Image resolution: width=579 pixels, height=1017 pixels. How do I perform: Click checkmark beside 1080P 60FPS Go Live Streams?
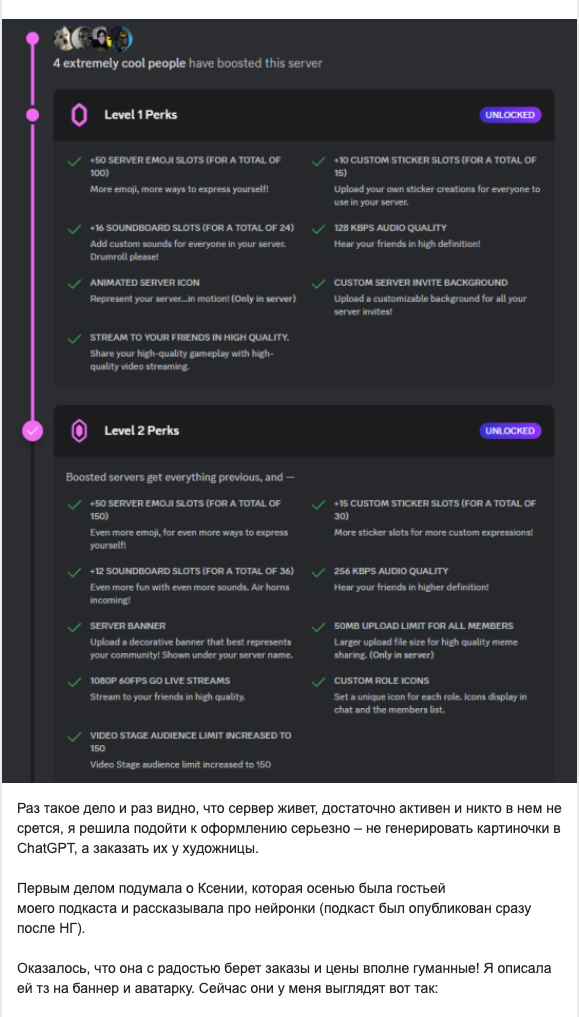click(x=74, y=682)
